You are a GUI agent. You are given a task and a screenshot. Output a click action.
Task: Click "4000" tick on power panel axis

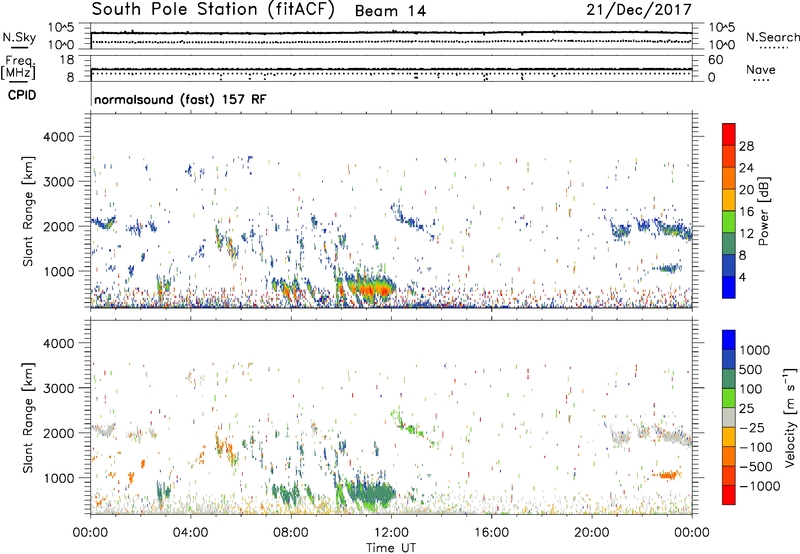pyautogui.click(x=58, y=137)
